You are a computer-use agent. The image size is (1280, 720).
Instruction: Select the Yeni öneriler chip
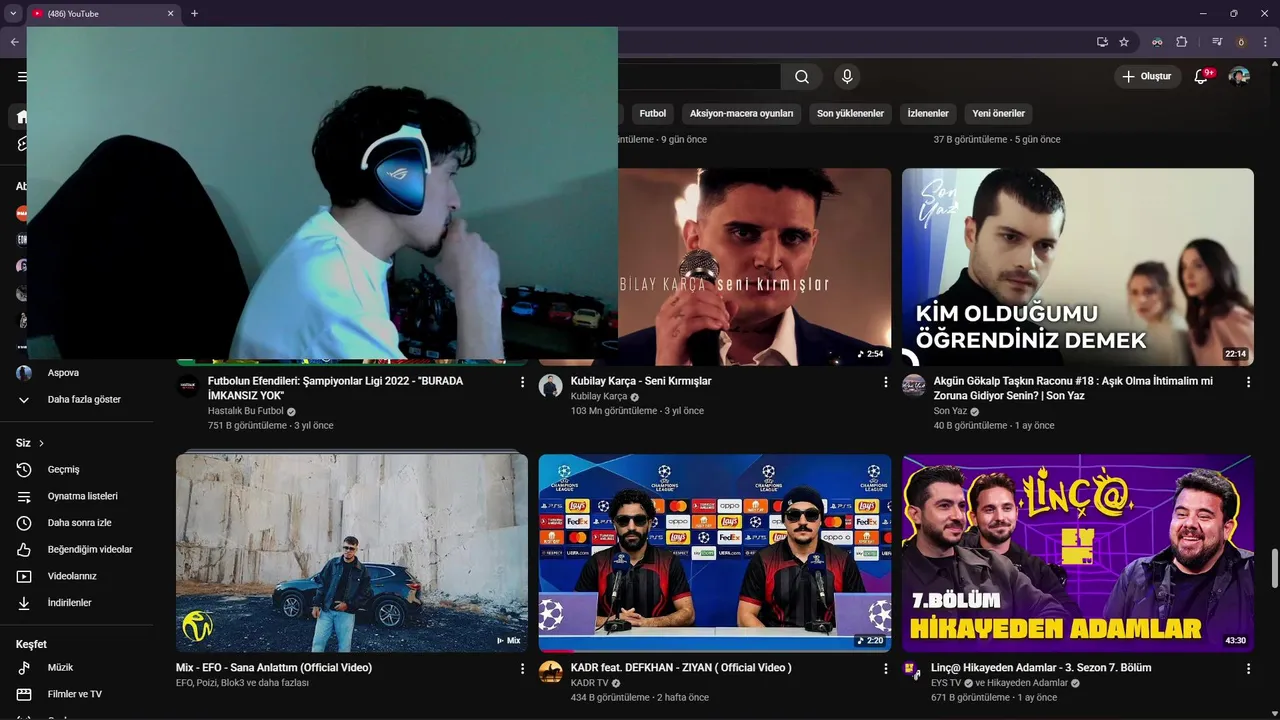(x=998, y=114)
